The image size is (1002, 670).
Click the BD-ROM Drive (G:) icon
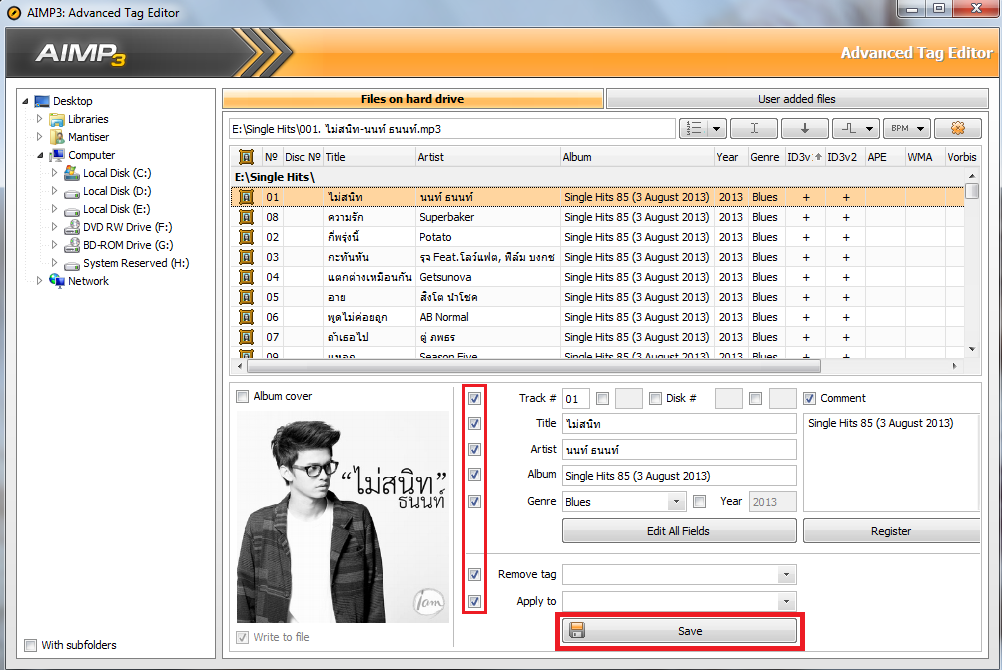72,245
